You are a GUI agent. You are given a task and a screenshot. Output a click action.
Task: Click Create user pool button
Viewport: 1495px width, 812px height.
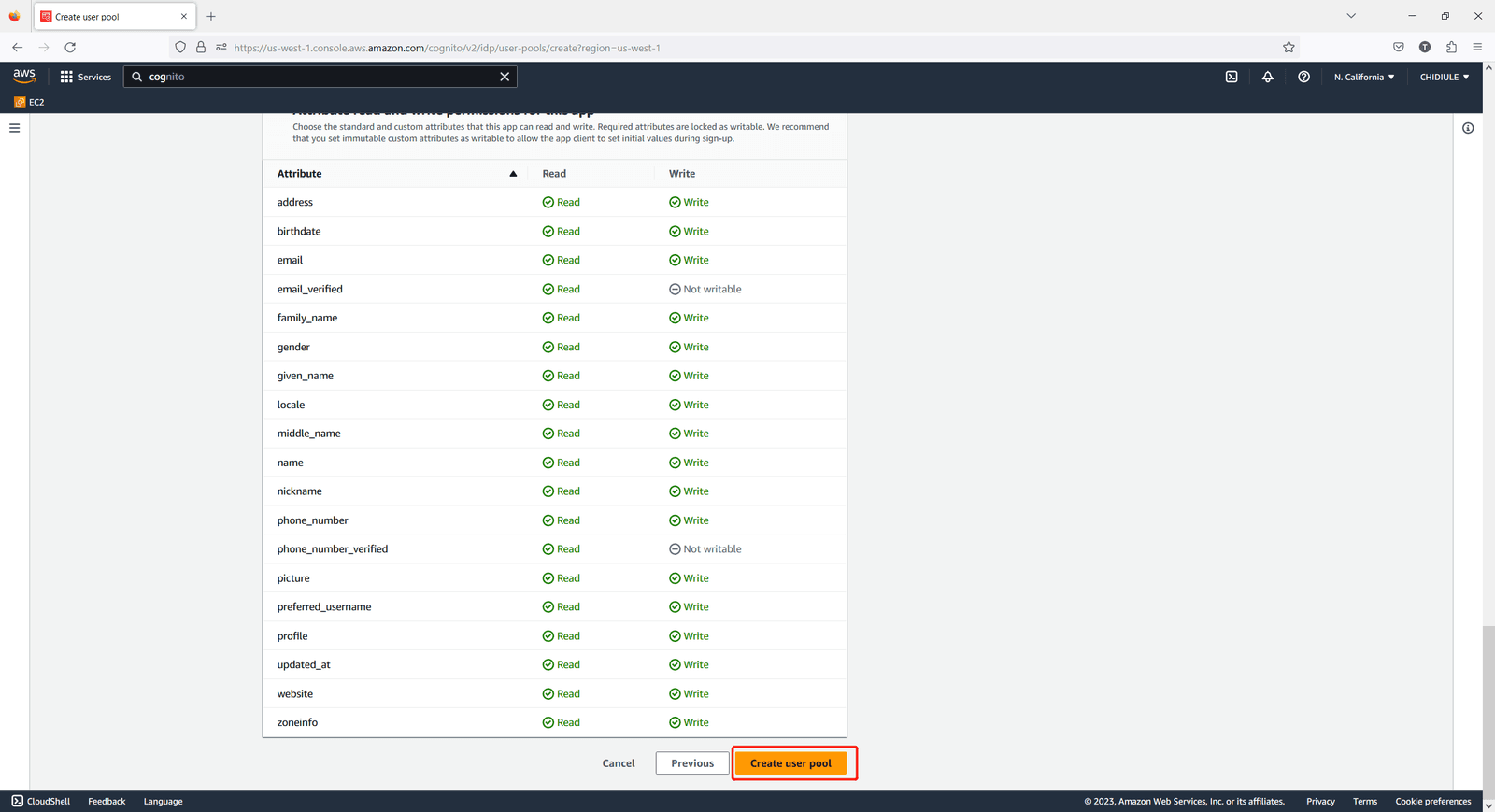point(790,763)
